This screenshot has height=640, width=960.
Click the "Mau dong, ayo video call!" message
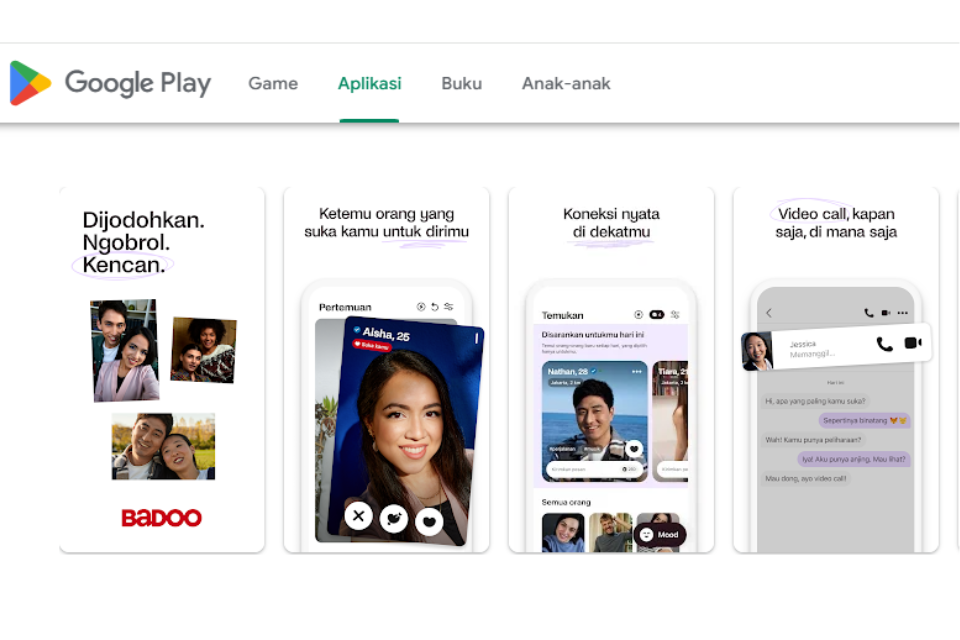(x=806, y=478)
